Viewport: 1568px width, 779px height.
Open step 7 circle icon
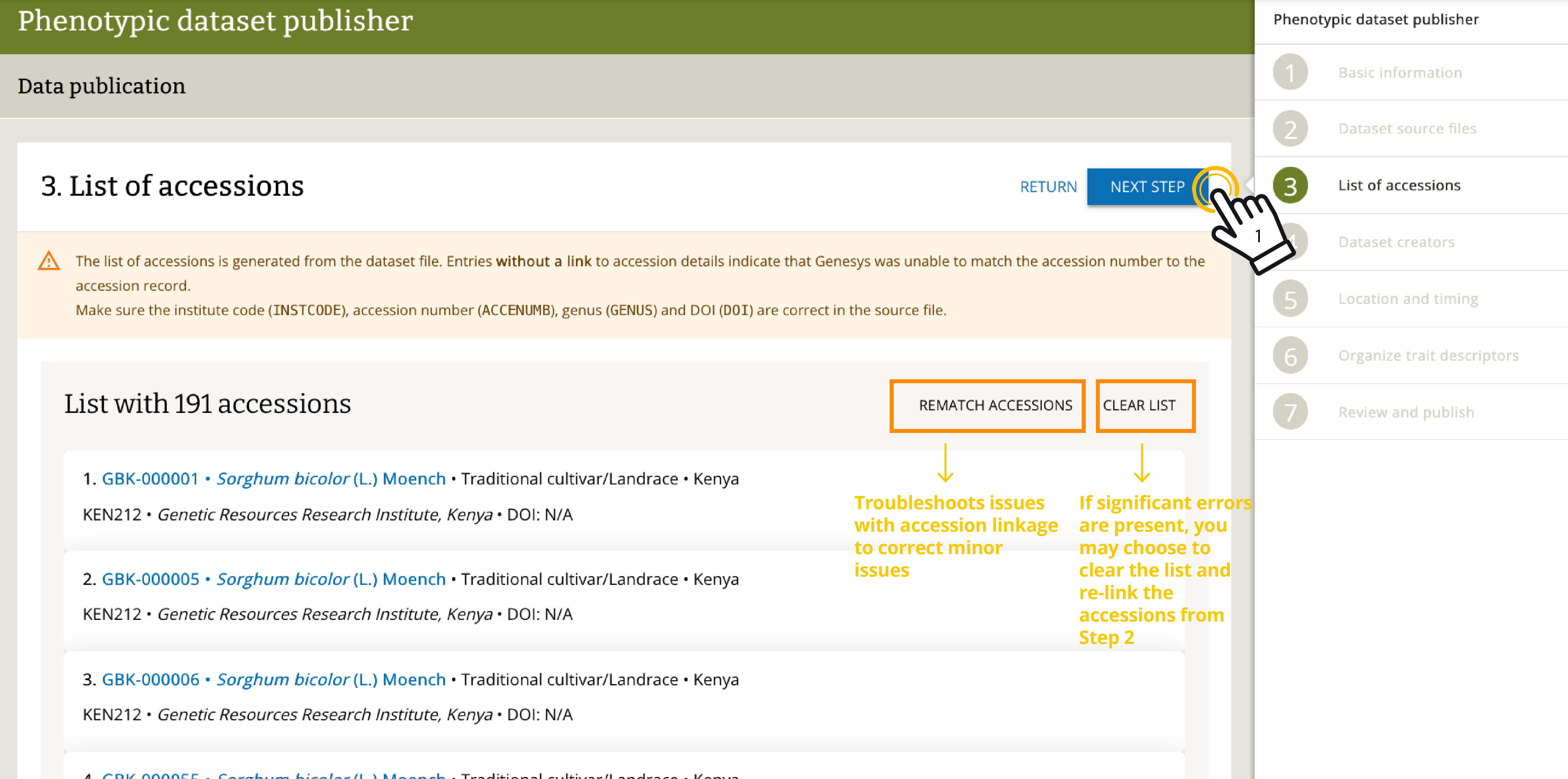click(1290, 412)
